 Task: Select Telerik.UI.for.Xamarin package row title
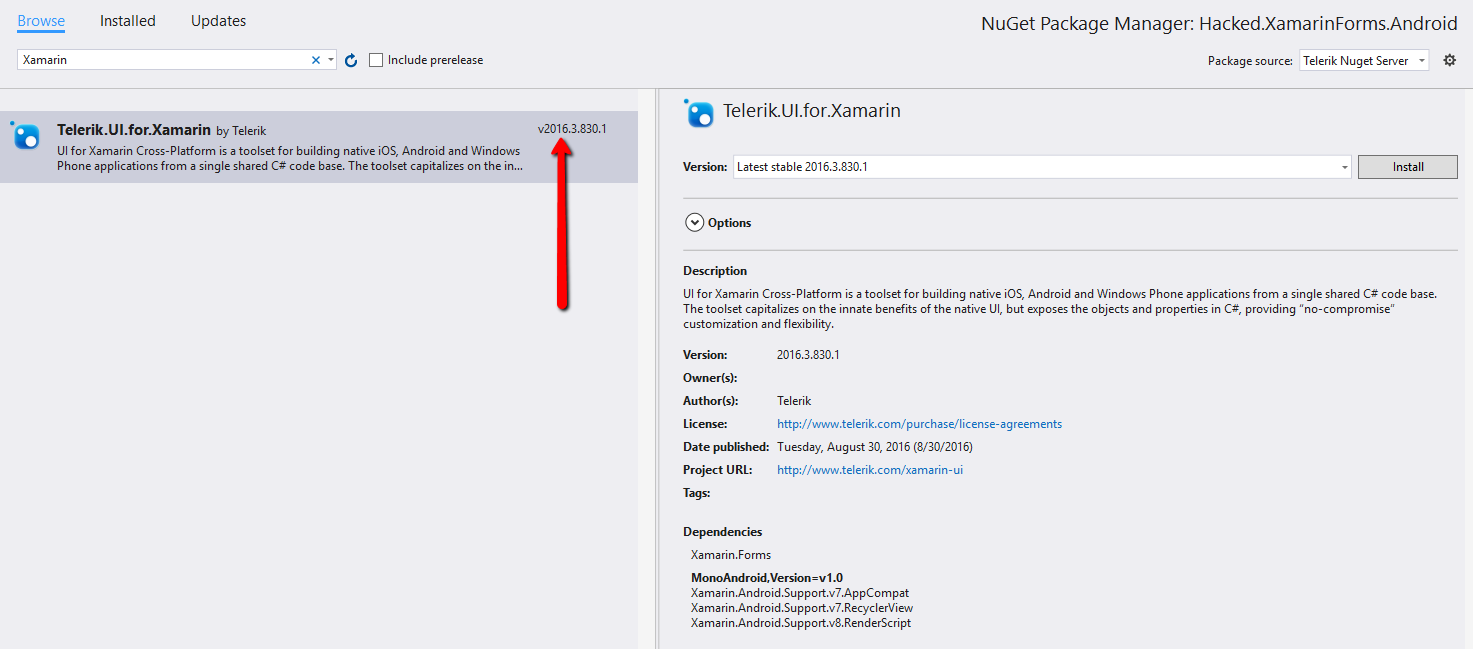point(134,130)
